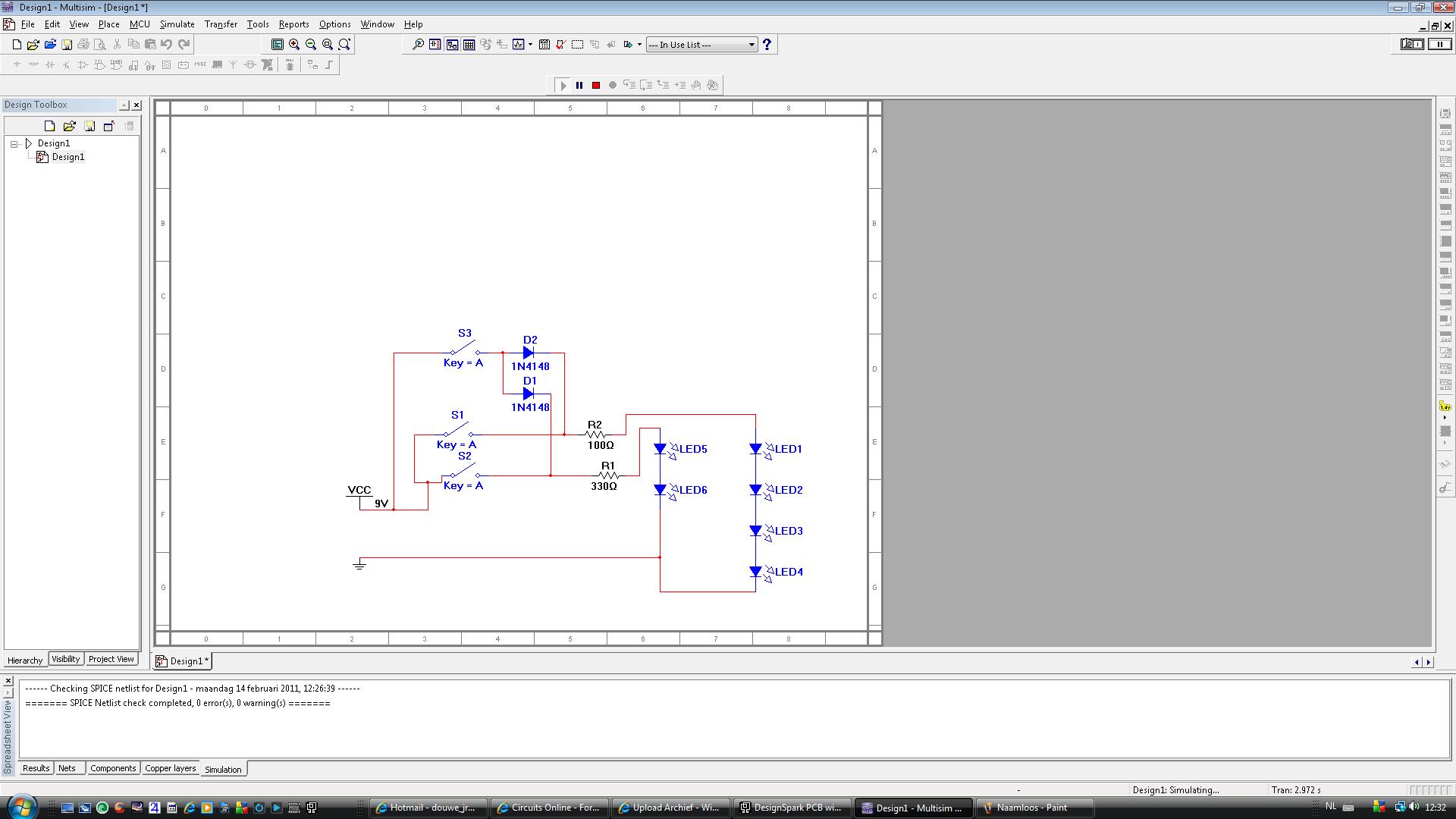Open the Grapher icon in toolbar

[x=518, y=45]
